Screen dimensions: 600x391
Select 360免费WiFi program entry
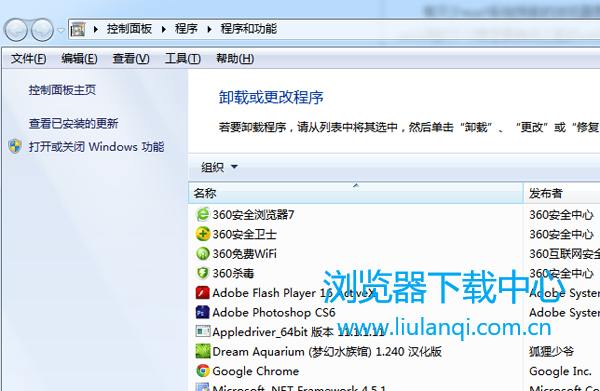tap(245, 254)
